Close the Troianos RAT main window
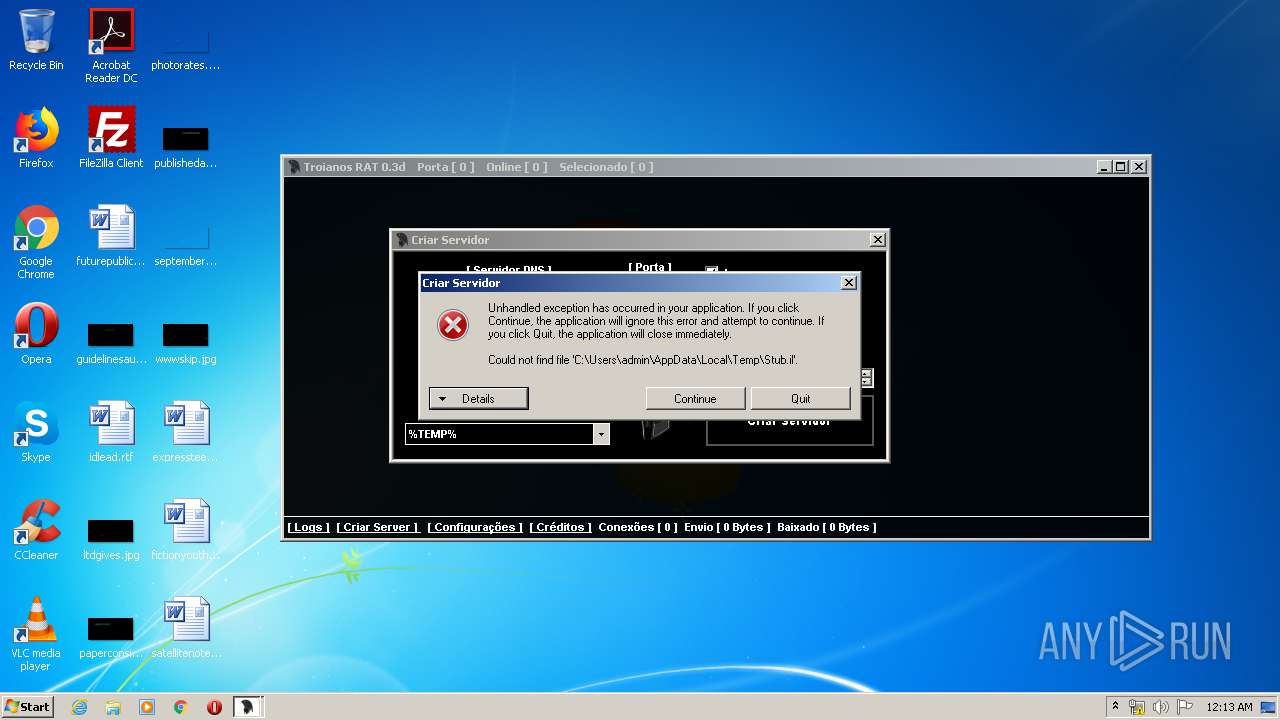The image size is (1280, 720). (1138, 167)
